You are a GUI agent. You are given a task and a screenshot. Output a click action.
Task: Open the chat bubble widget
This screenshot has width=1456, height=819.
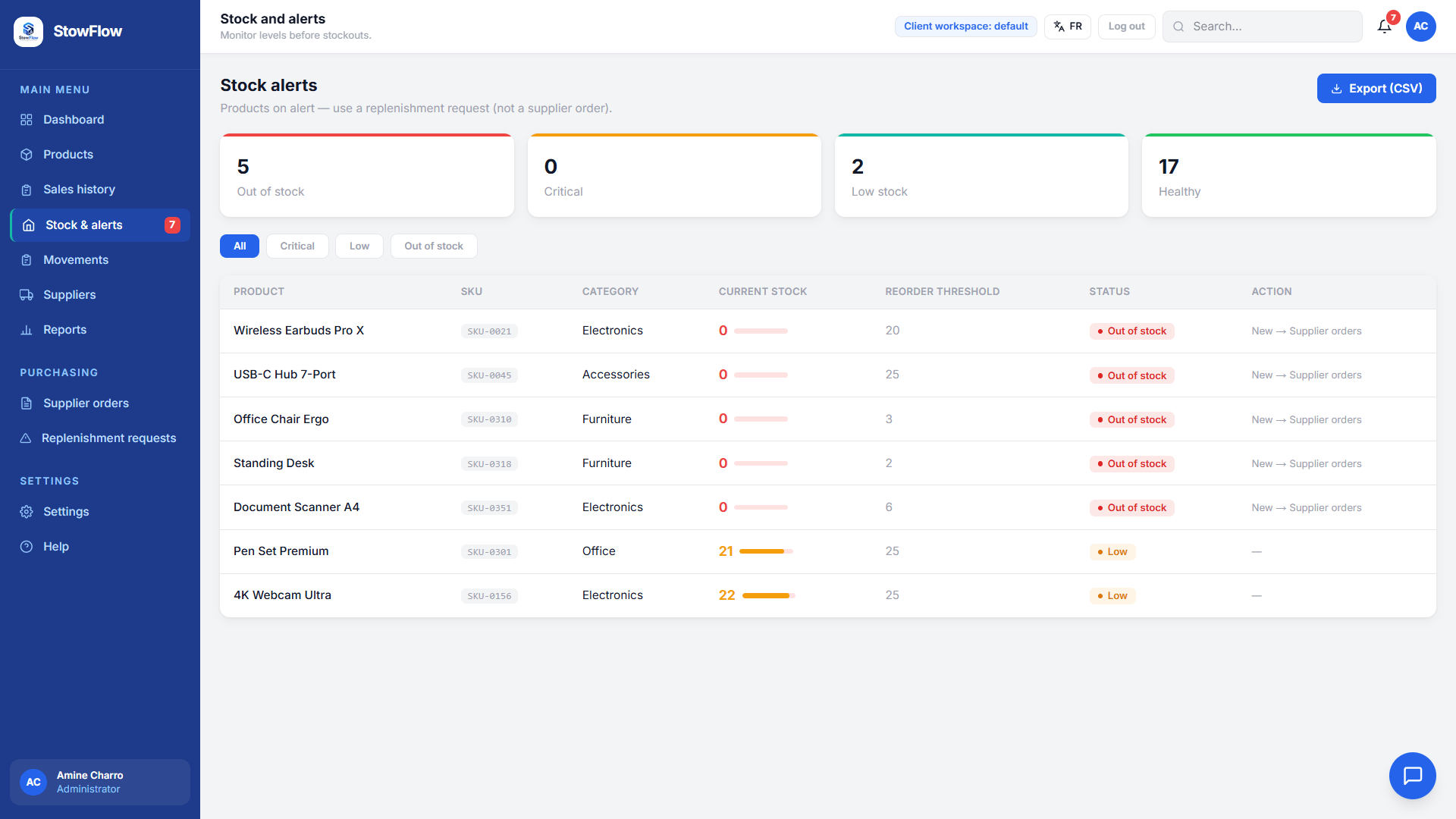(1412, 775)
